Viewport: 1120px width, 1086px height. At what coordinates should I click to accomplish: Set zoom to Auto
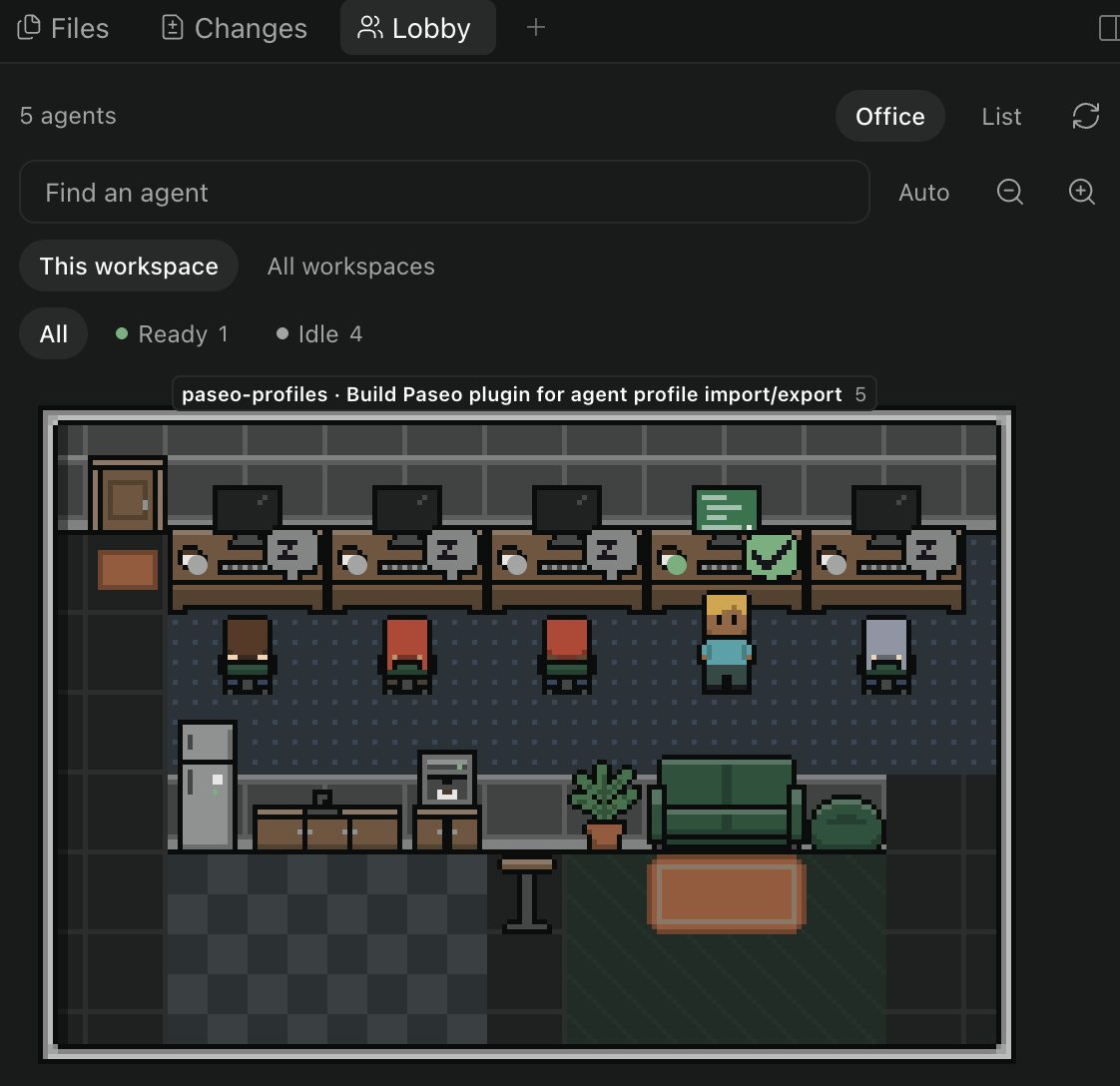coord(923,193)
